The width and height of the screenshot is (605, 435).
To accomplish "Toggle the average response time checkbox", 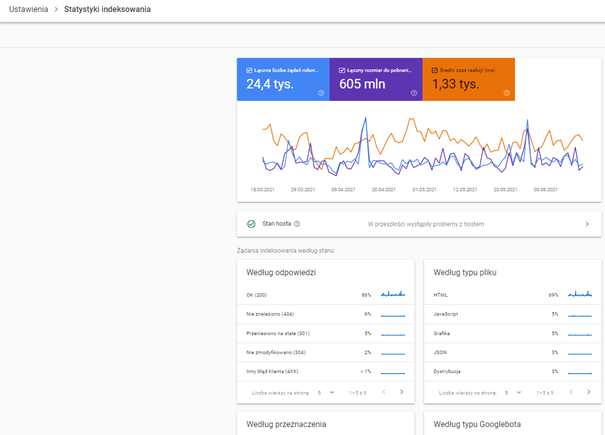I will point(434,70).
